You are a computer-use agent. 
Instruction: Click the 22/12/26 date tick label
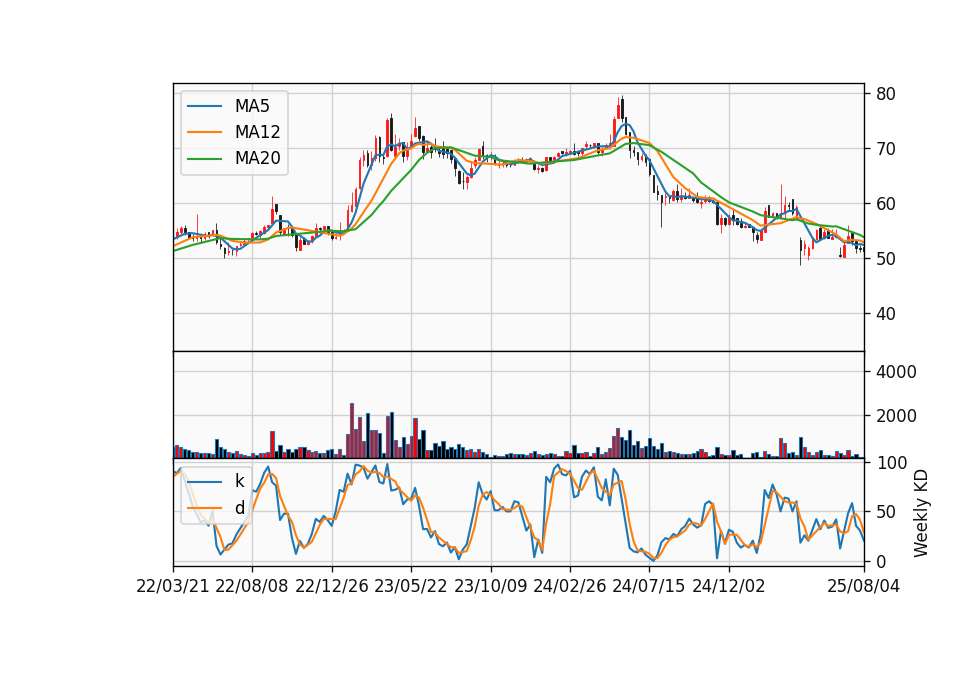click(x=332, y=586)
